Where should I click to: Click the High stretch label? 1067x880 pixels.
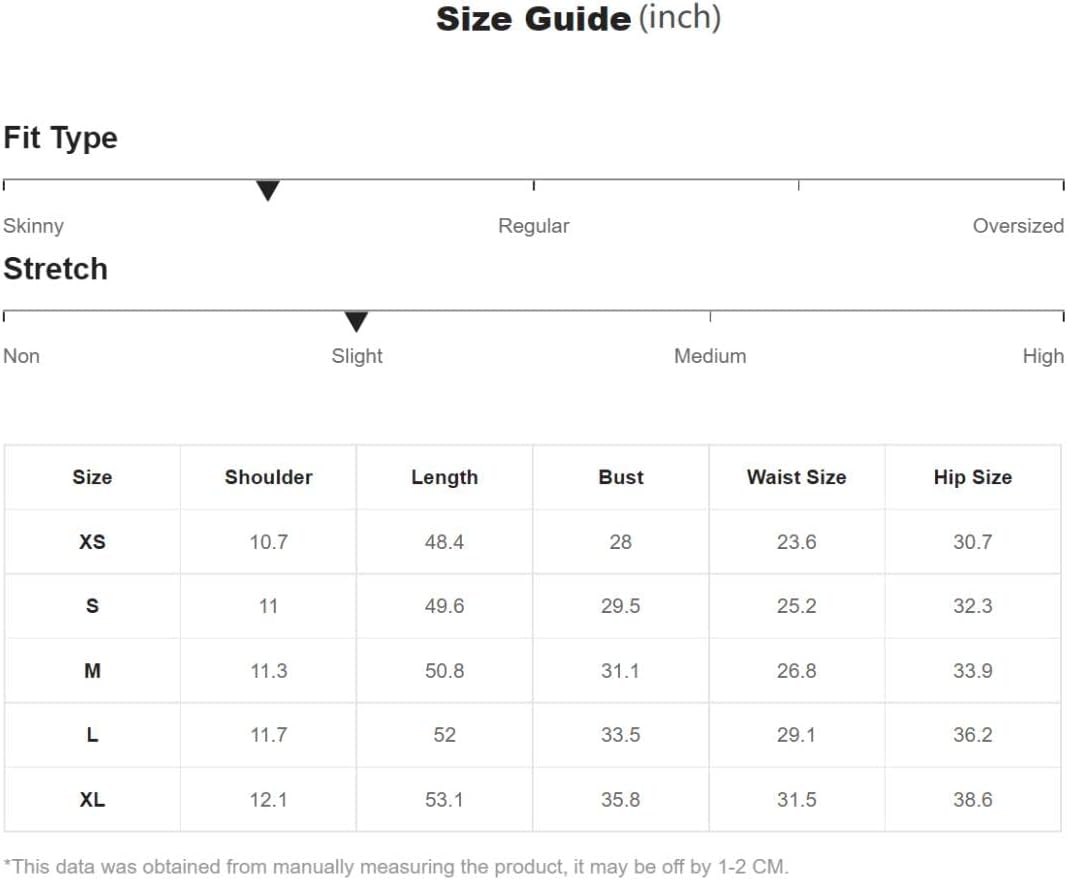(1042, 356)
